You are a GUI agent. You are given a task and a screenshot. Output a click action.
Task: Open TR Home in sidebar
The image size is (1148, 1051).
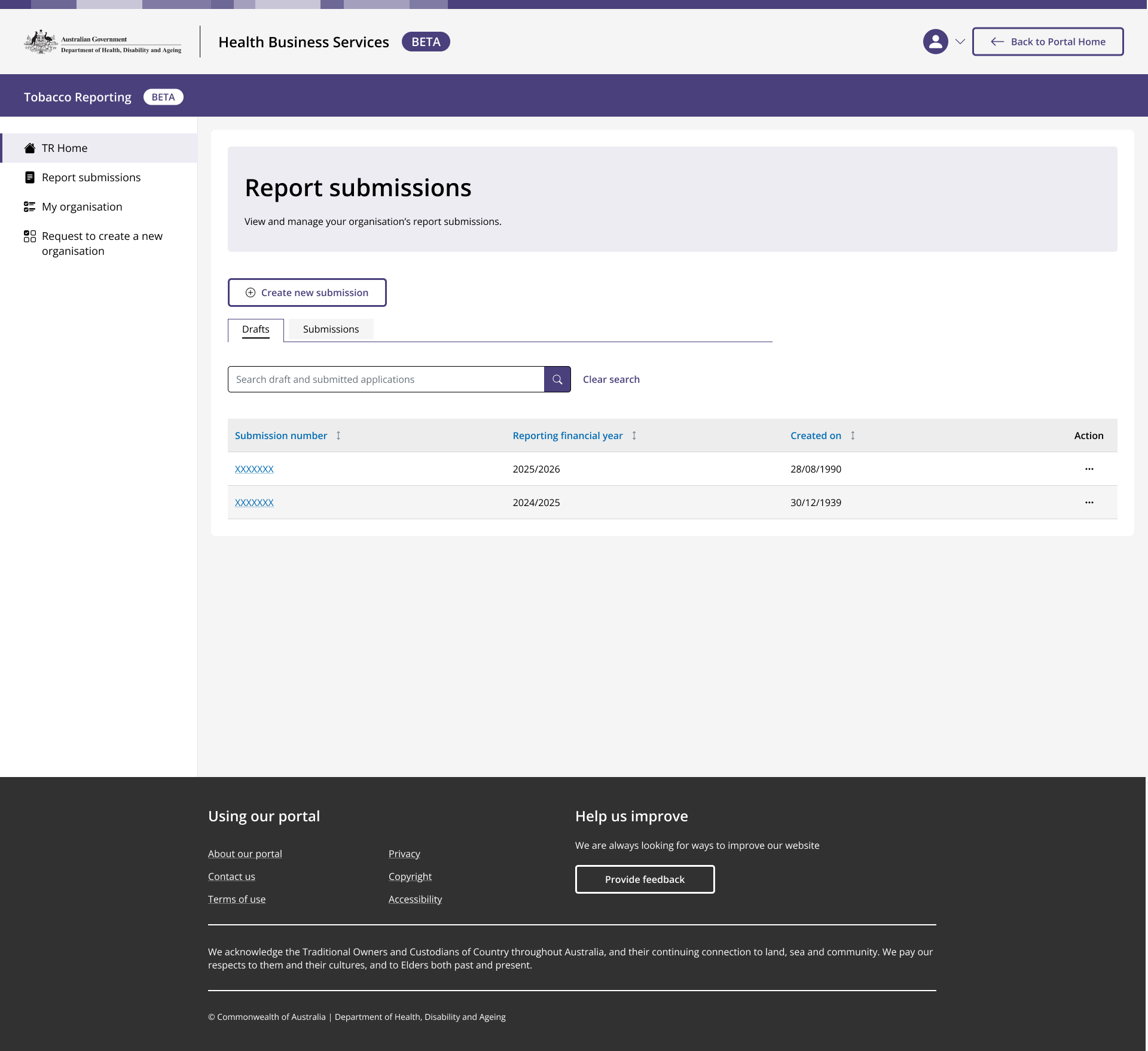pyautogui.click(x=99, y=148)
